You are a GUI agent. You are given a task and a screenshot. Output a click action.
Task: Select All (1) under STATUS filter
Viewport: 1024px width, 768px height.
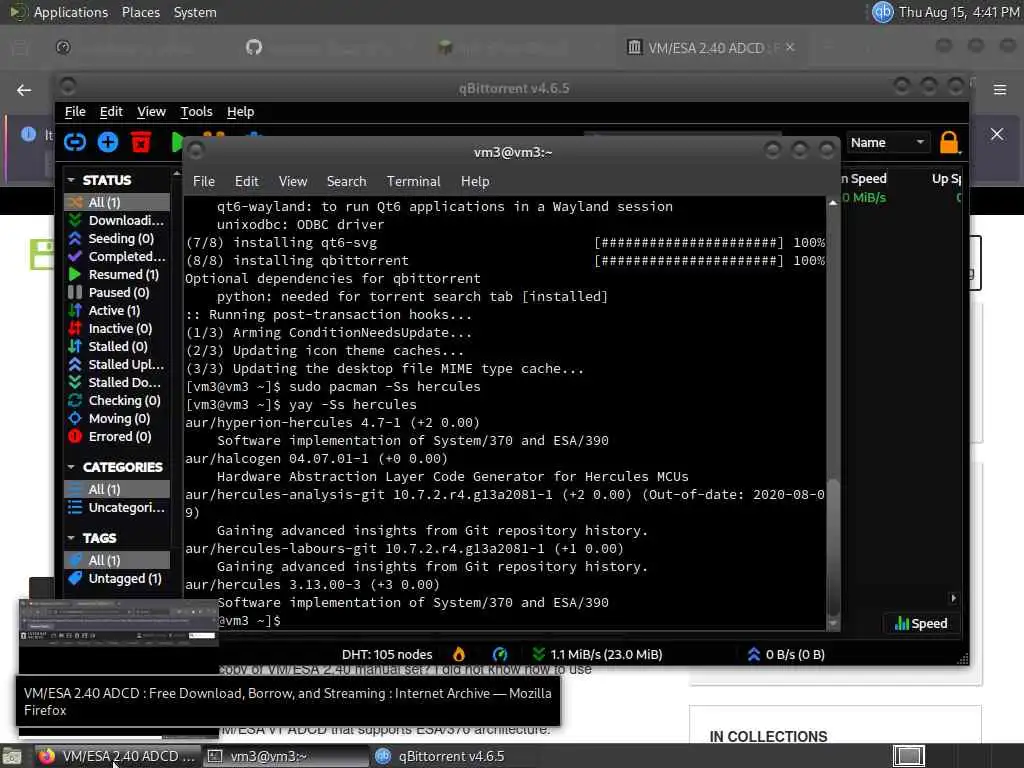pyautogui.click(x=117, y=202)
